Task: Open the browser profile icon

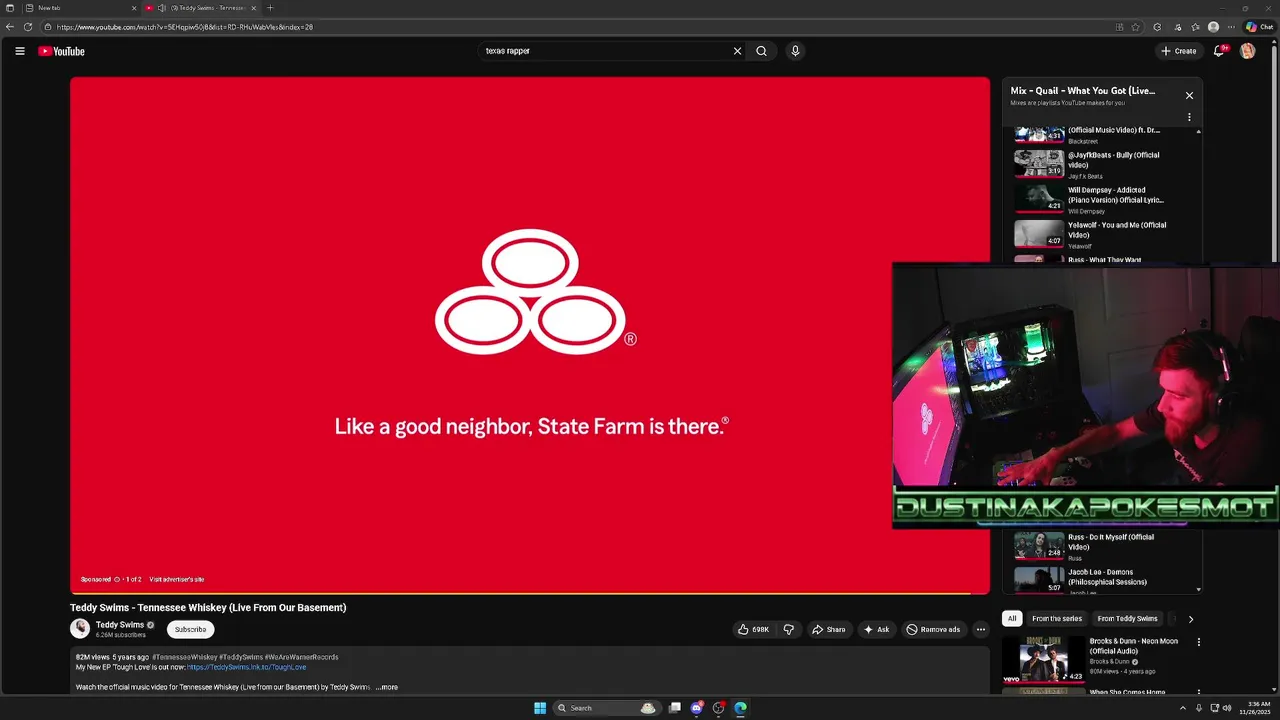Action: point(1213,27)
